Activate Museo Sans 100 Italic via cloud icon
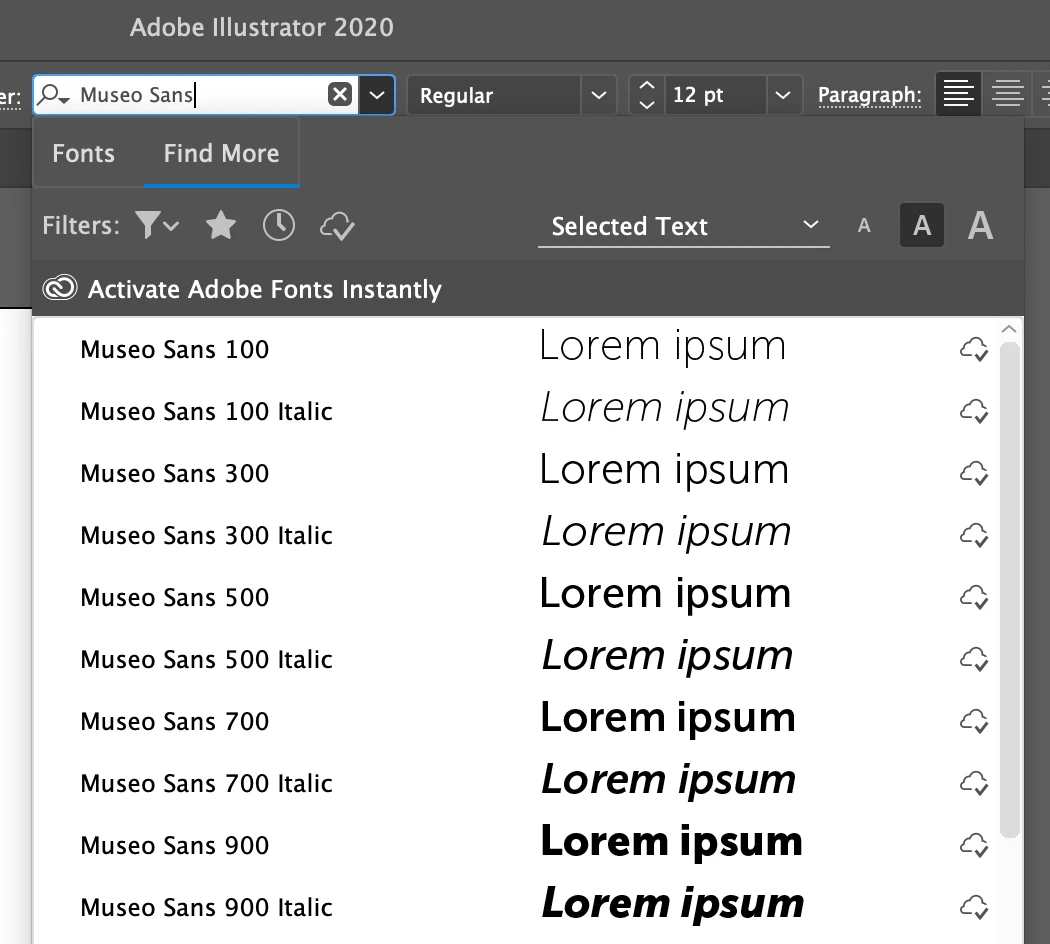1050x944 pixels. (x=974, y=411)
